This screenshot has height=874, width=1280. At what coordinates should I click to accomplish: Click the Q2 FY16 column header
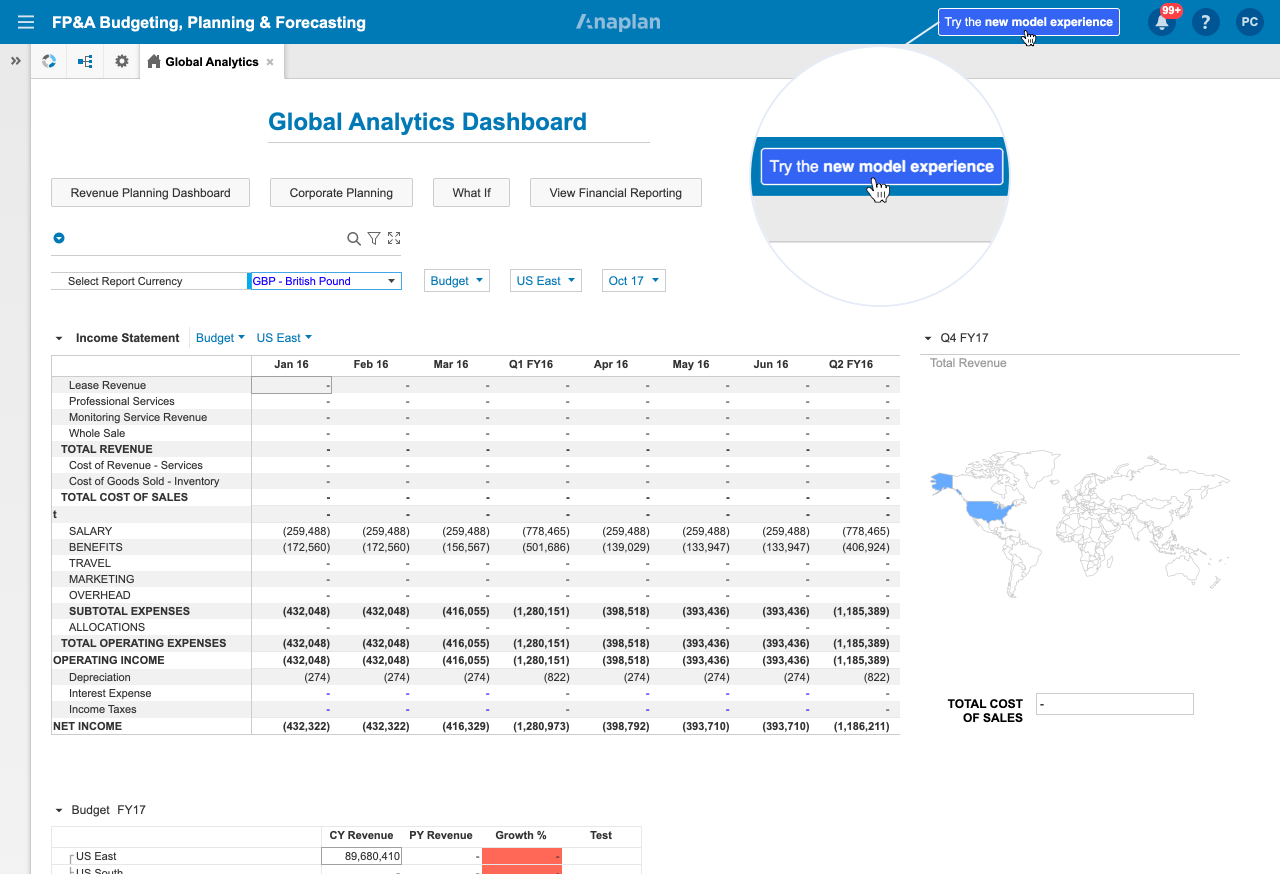(851, 364)
